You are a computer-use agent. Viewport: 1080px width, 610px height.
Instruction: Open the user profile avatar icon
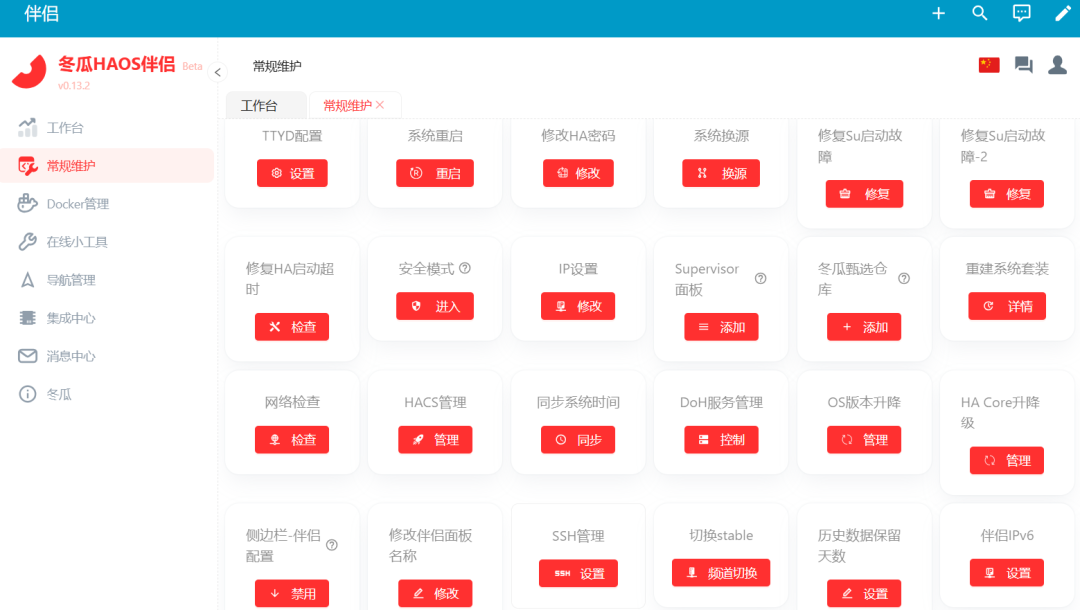pyautogui.click(x=1057, y=64)
